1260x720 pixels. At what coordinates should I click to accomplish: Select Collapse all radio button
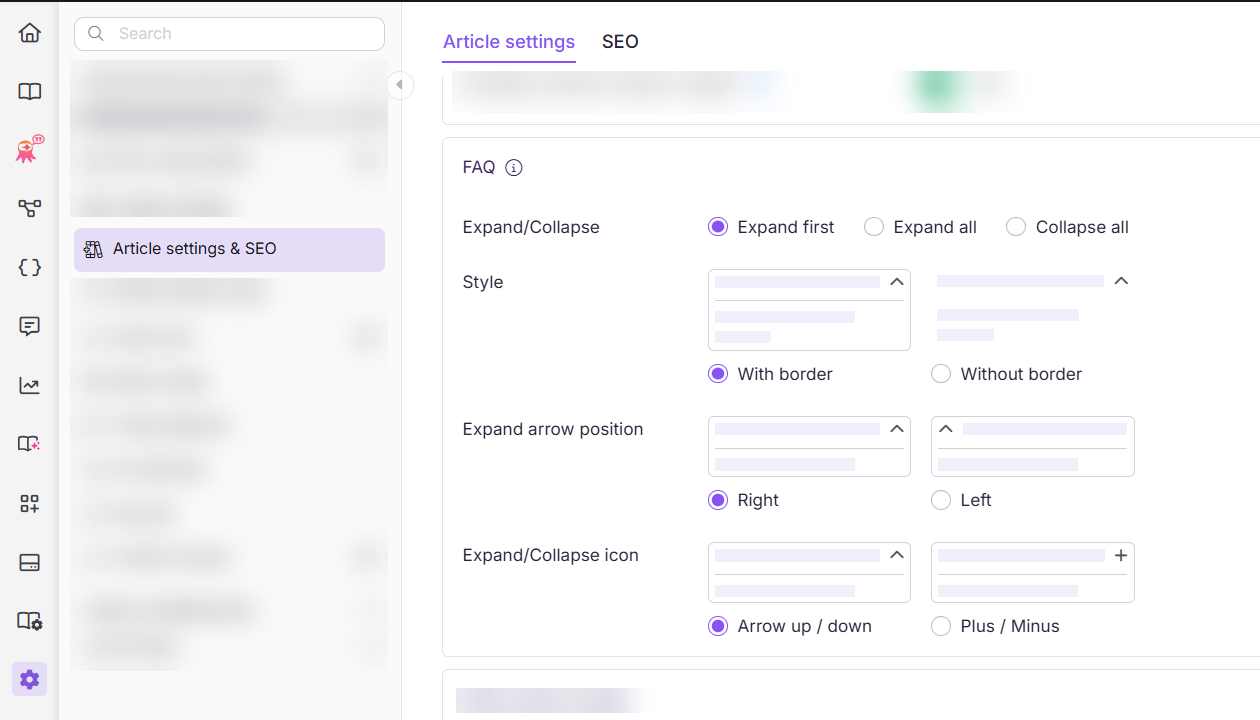(x=1016, y=227)
